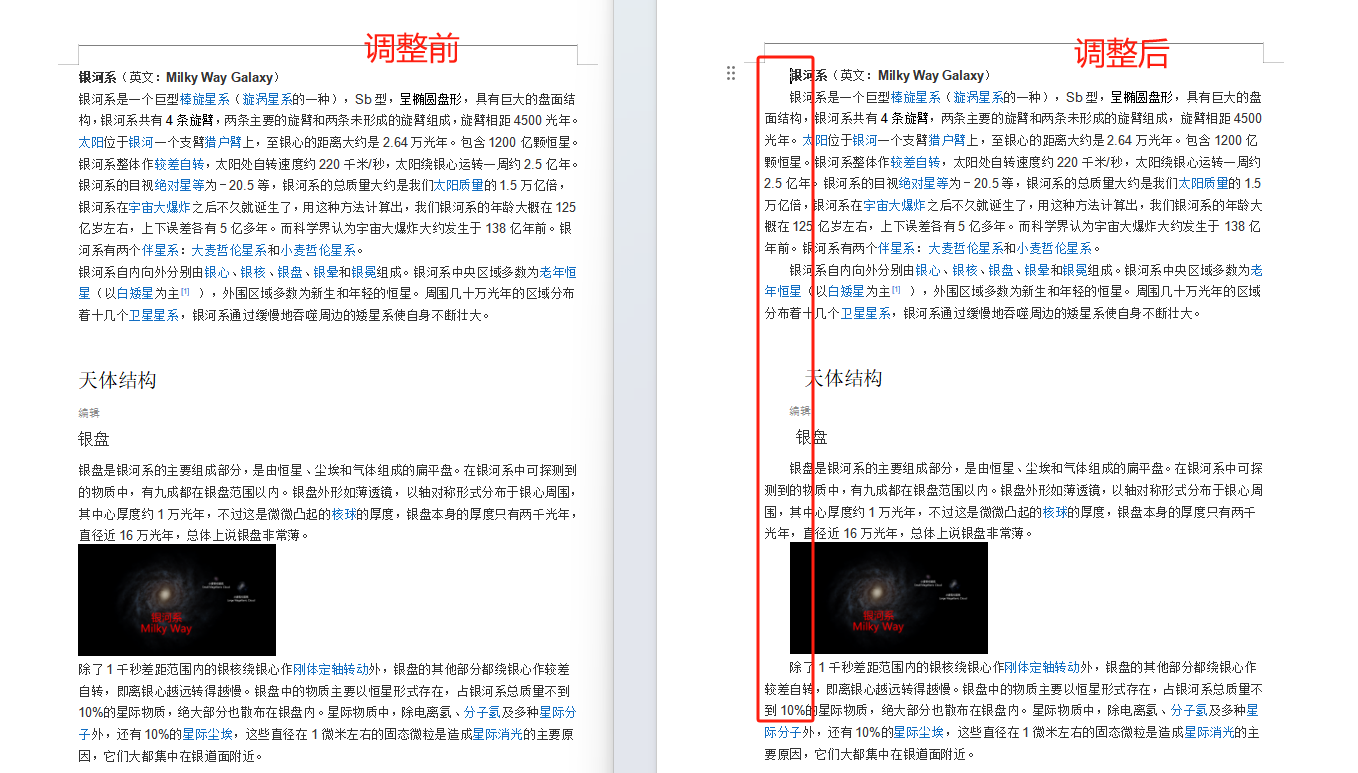Open the 银冕 link in left page
1358x773 pixels.
click(x=363, y=272)
